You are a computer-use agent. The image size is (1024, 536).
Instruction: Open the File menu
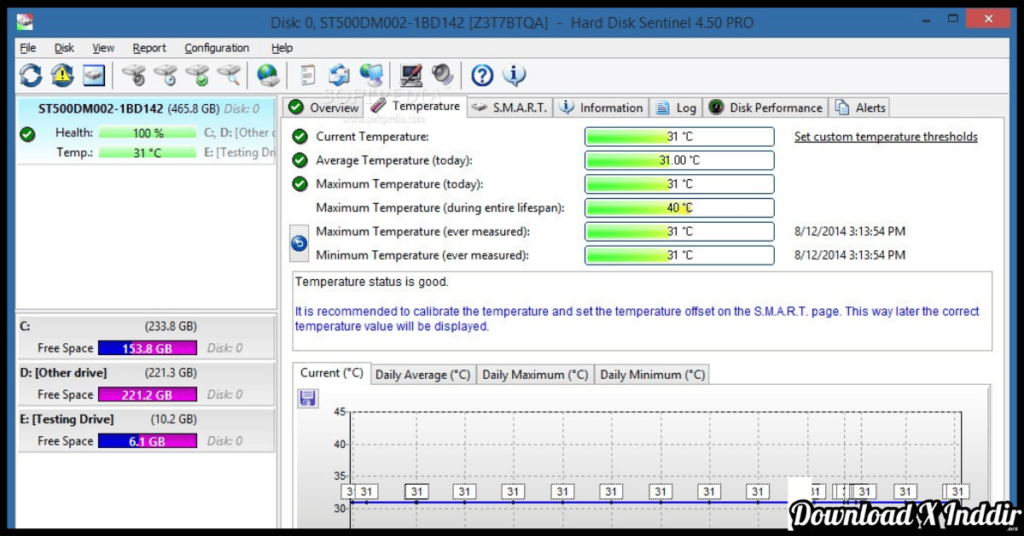pos(28,48)
